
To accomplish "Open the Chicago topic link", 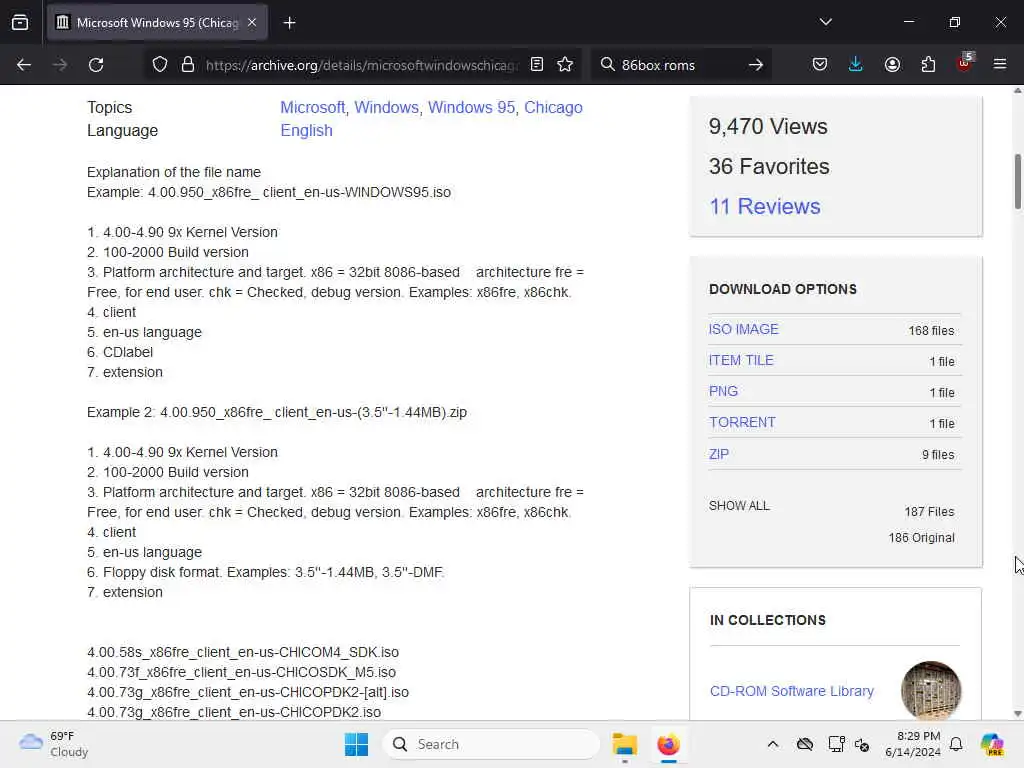I will [x=553, y=107].
